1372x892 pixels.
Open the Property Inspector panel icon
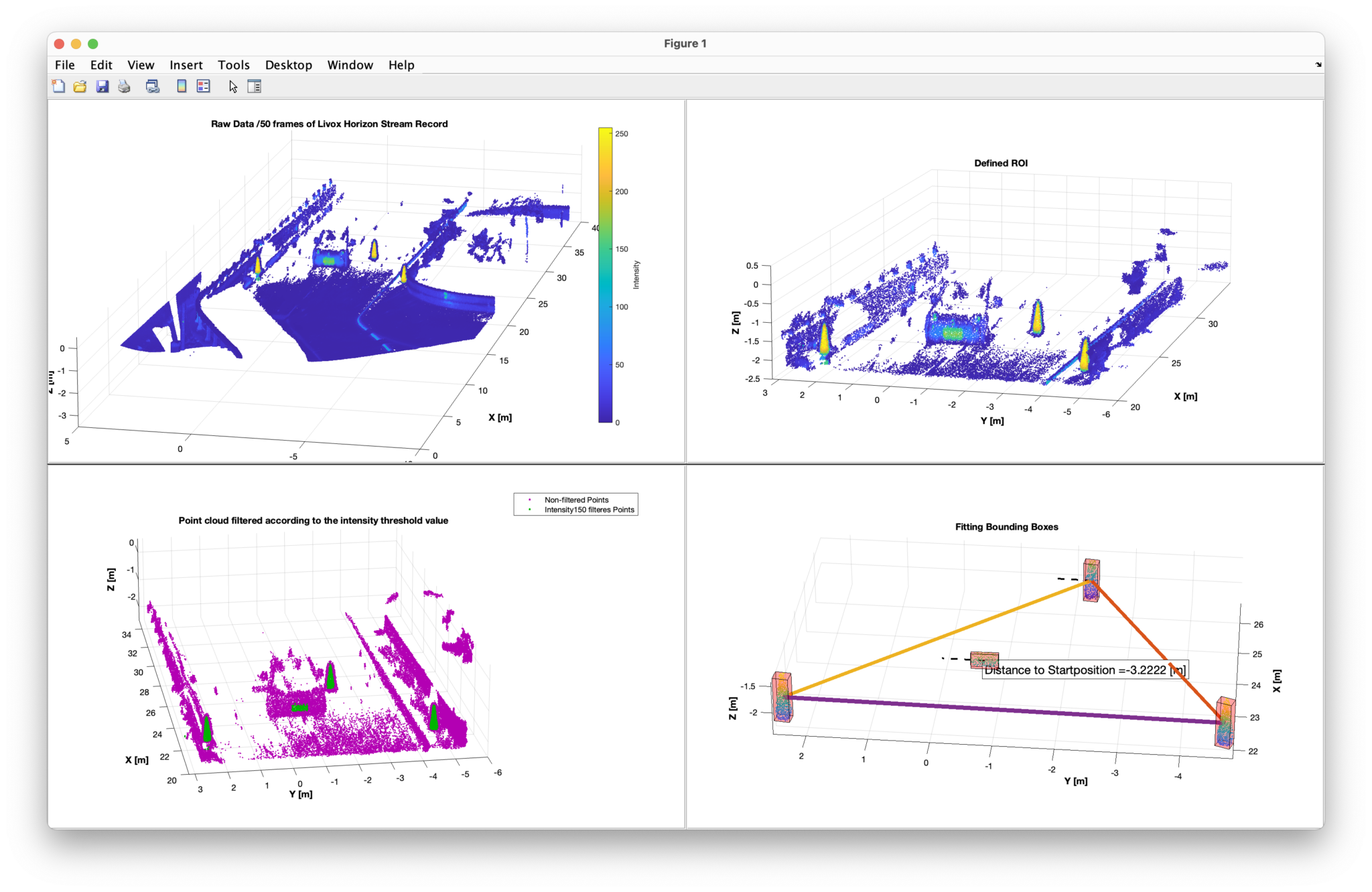(255, 86)
